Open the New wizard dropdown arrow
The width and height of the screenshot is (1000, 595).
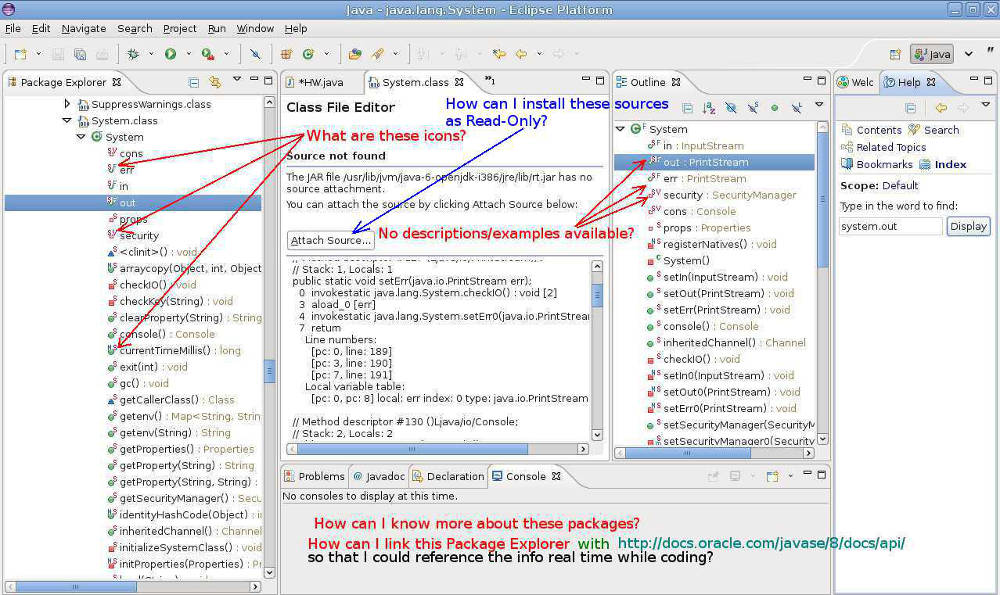click(38, 54)
